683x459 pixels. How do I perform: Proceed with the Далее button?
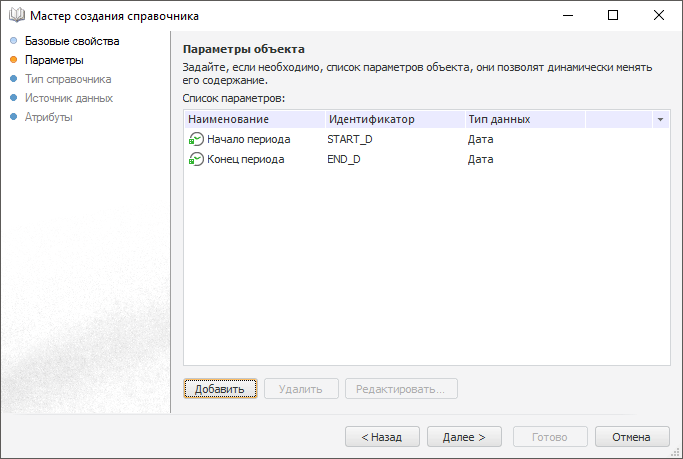[464, 437]
